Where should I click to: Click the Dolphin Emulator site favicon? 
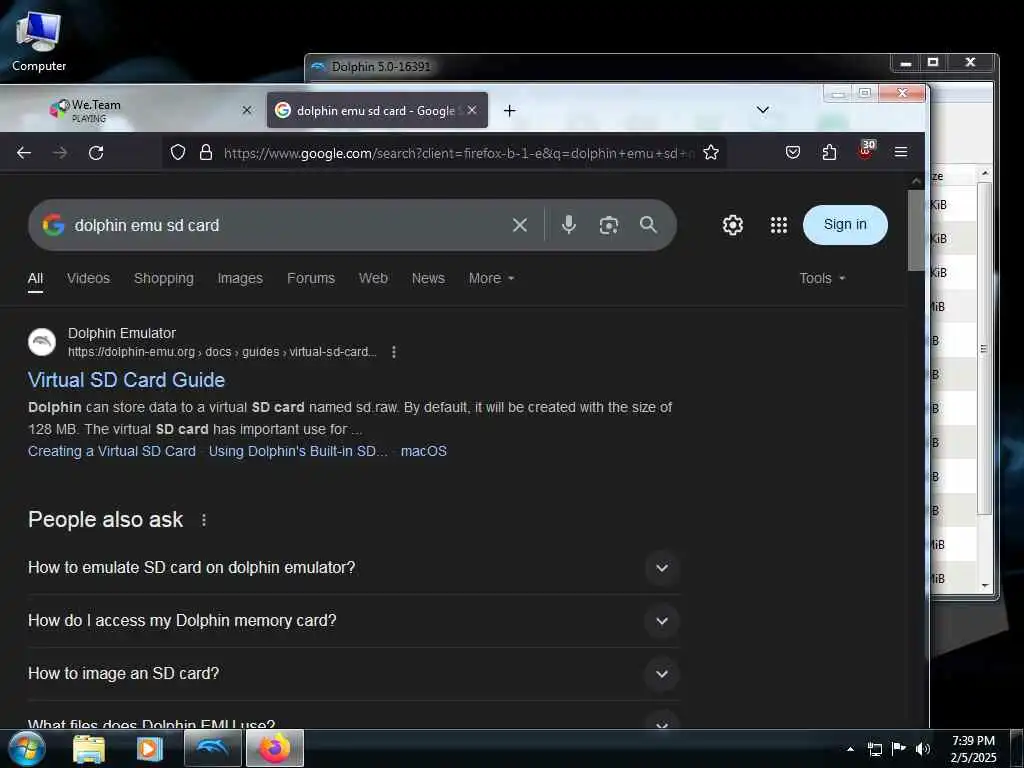point(42,342)
